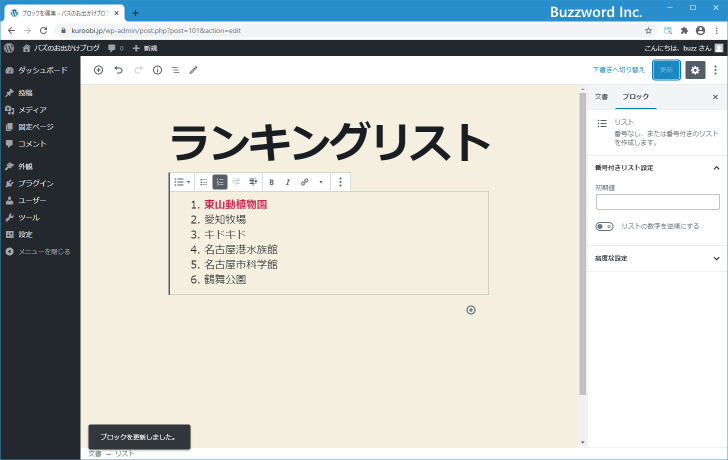Viewport: 728px width, 460px height.
Task: Switch to the 文書 tab
Action: pos(601,97)
